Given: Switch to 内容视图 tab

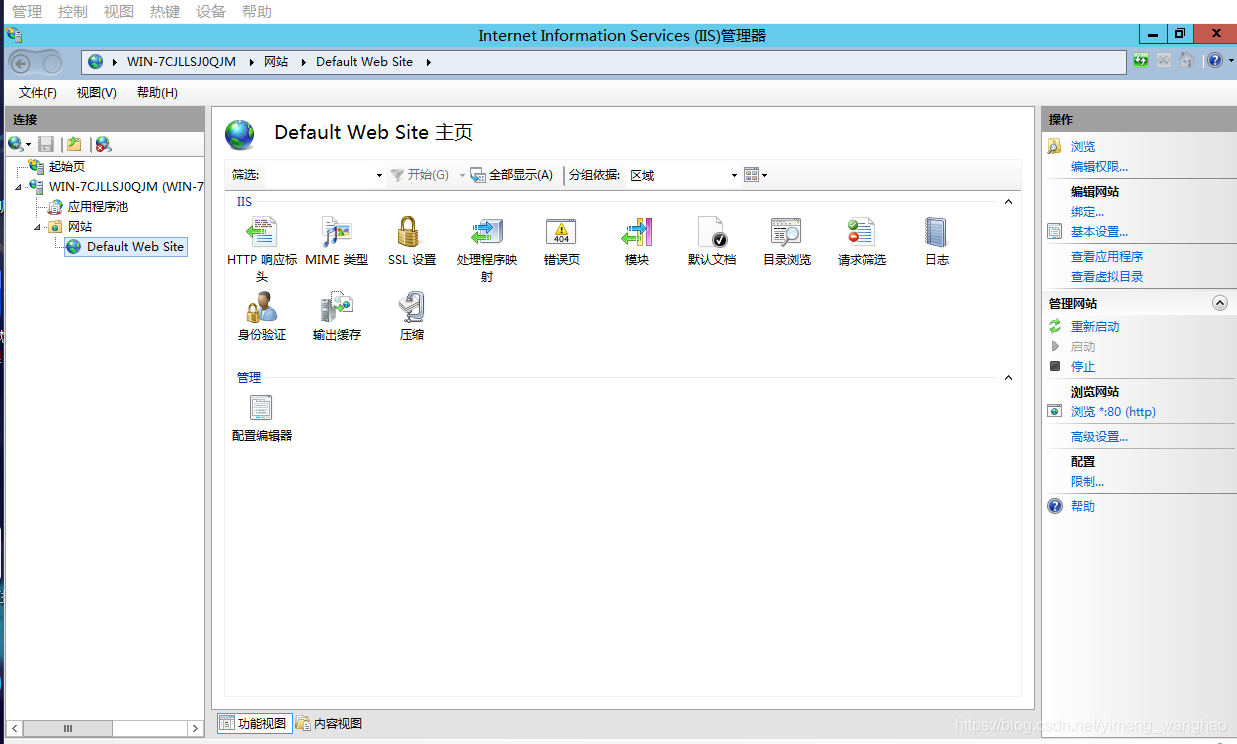Looking at the screenshot, I should [x=329, y=723].
